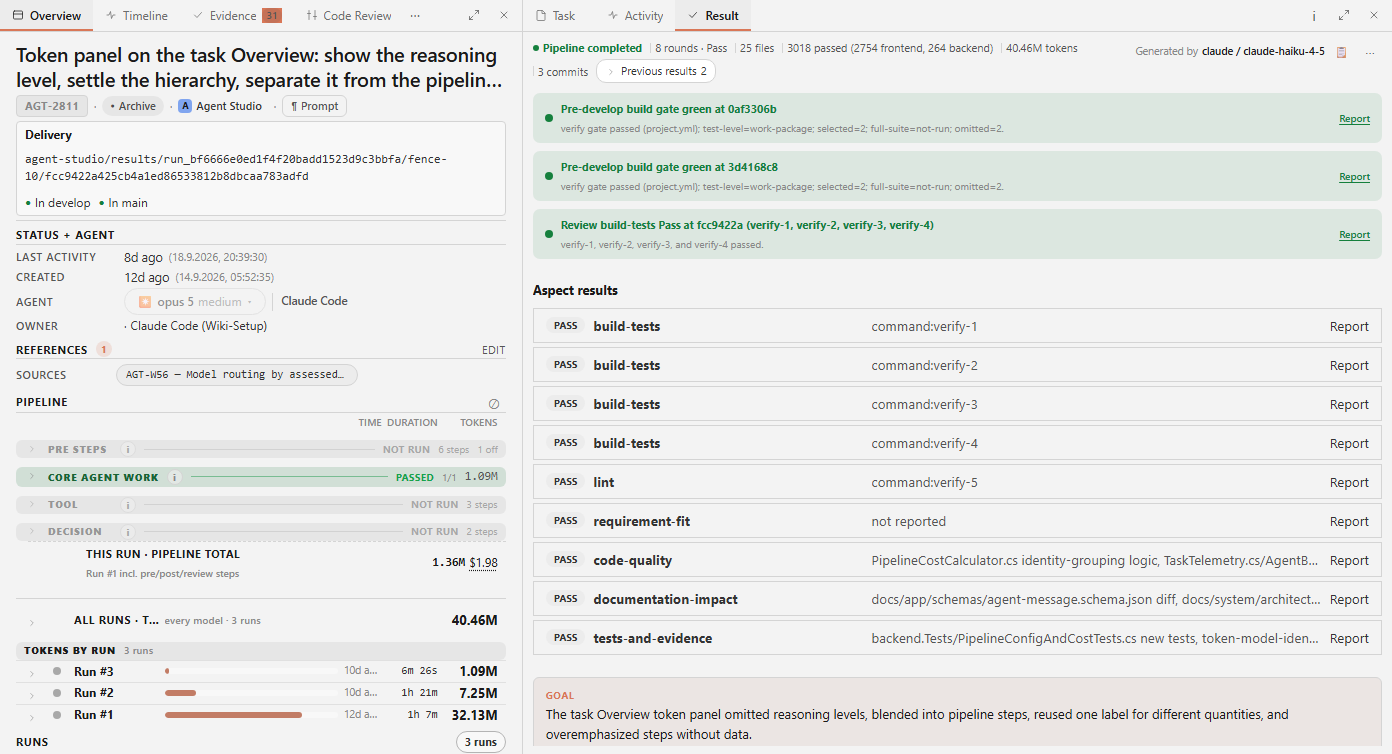Viewport: 1392px width, 754px height.
Task: Open Report for the code-quality aspect
Action: click(x=1349, y=561)
